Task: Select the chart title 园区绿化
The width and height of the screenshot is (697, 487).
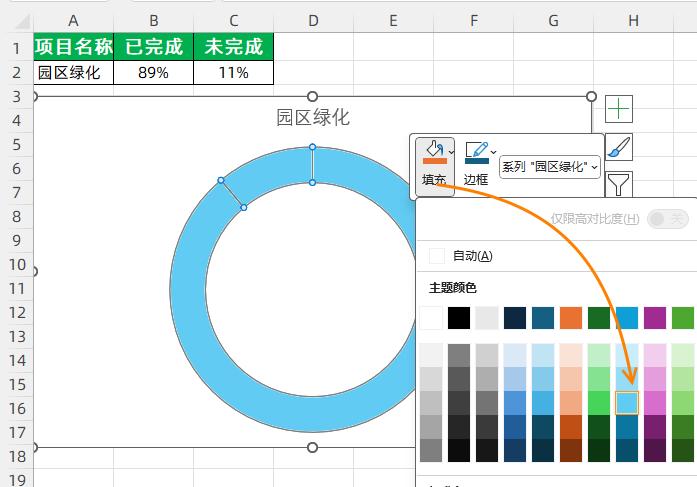Action: (x=313, y=118)
